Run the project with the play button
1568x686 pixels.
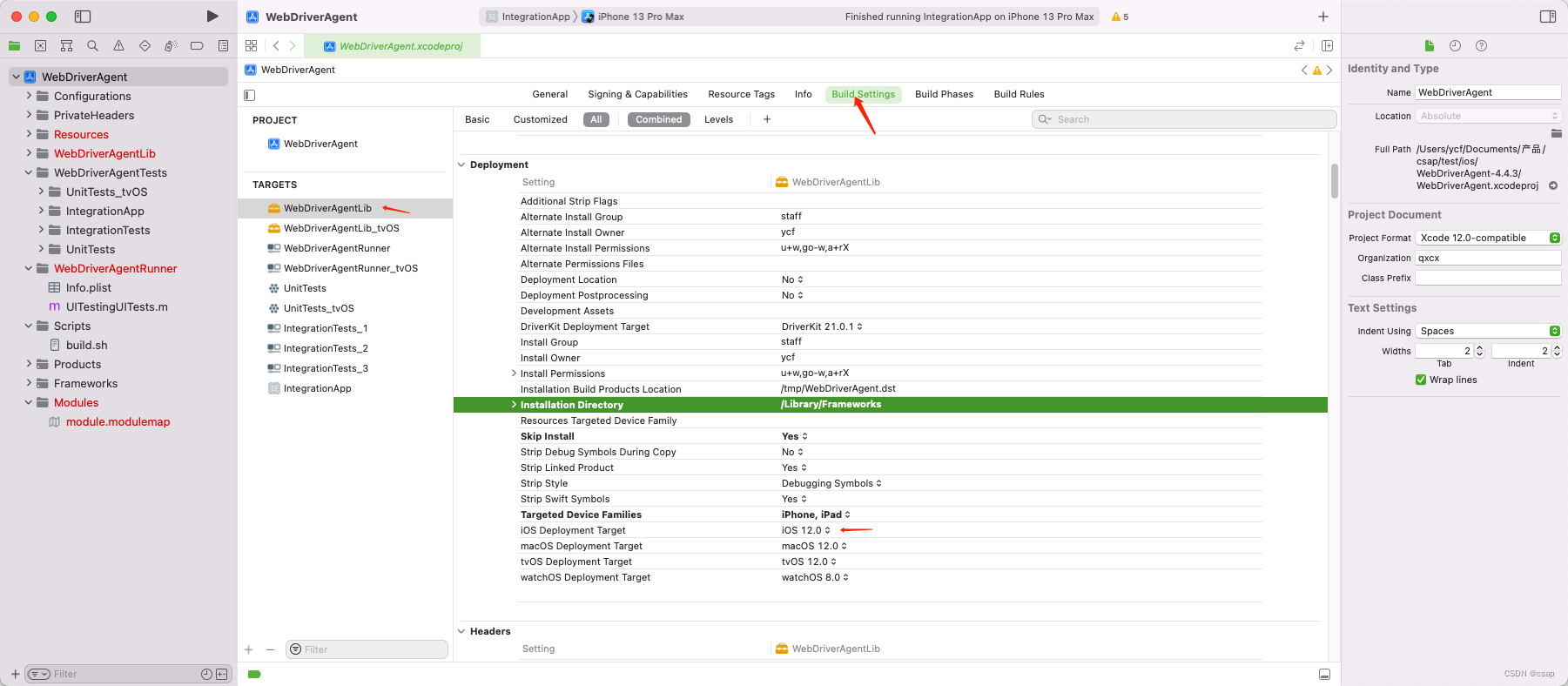(x=212, y=16)
